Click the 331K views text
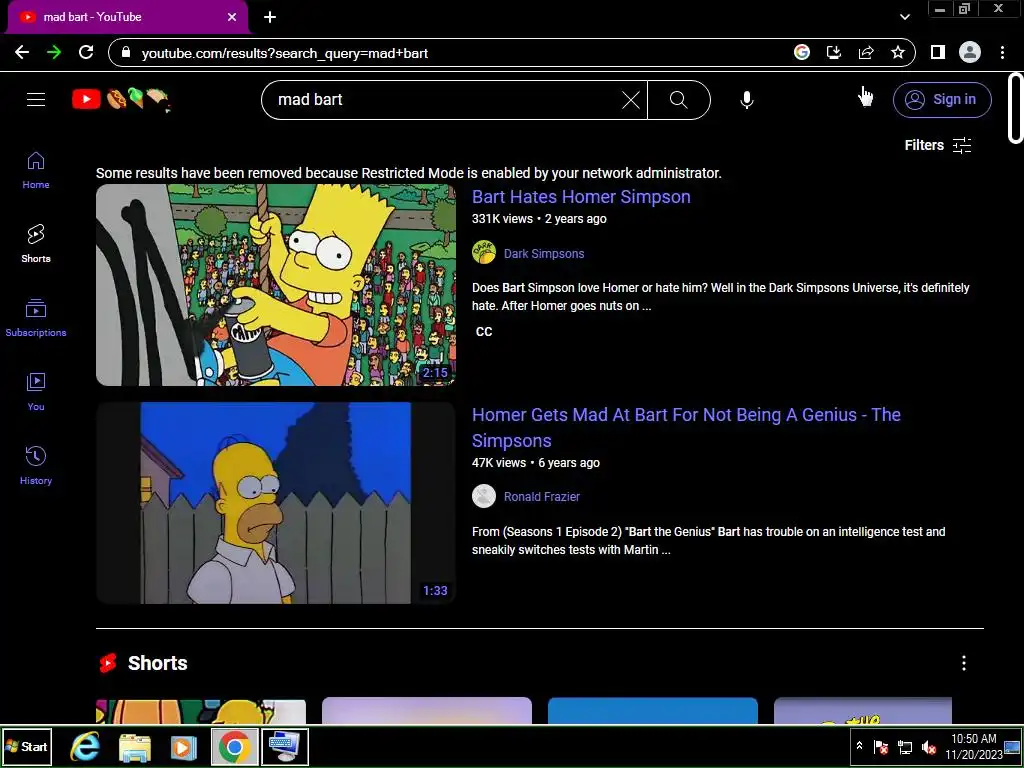1024x768 pixels. pos(502,219)
